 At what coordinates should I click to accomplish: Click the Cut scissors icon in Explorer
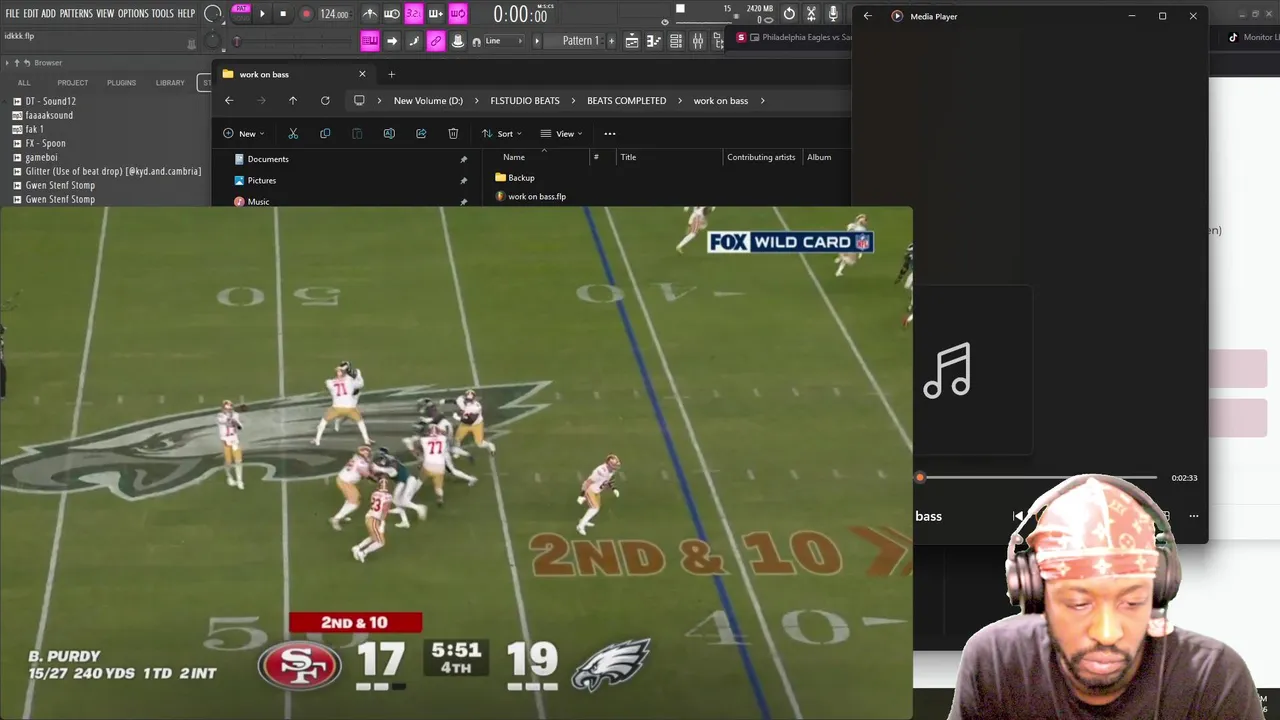(x=293, y=134)
